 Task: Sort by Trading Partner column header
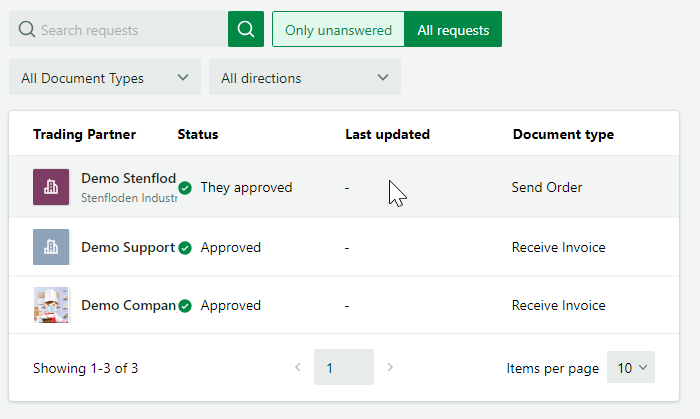tap(84, 134)
